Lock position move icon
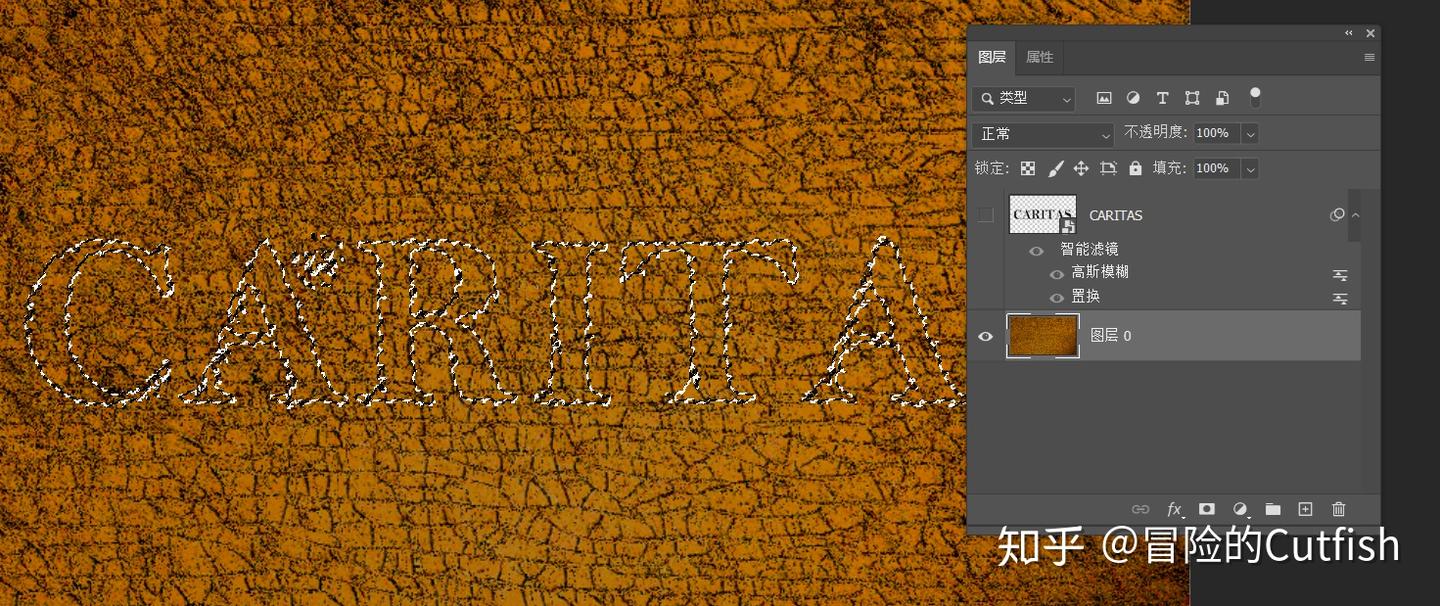 (x=1081, y=168)
